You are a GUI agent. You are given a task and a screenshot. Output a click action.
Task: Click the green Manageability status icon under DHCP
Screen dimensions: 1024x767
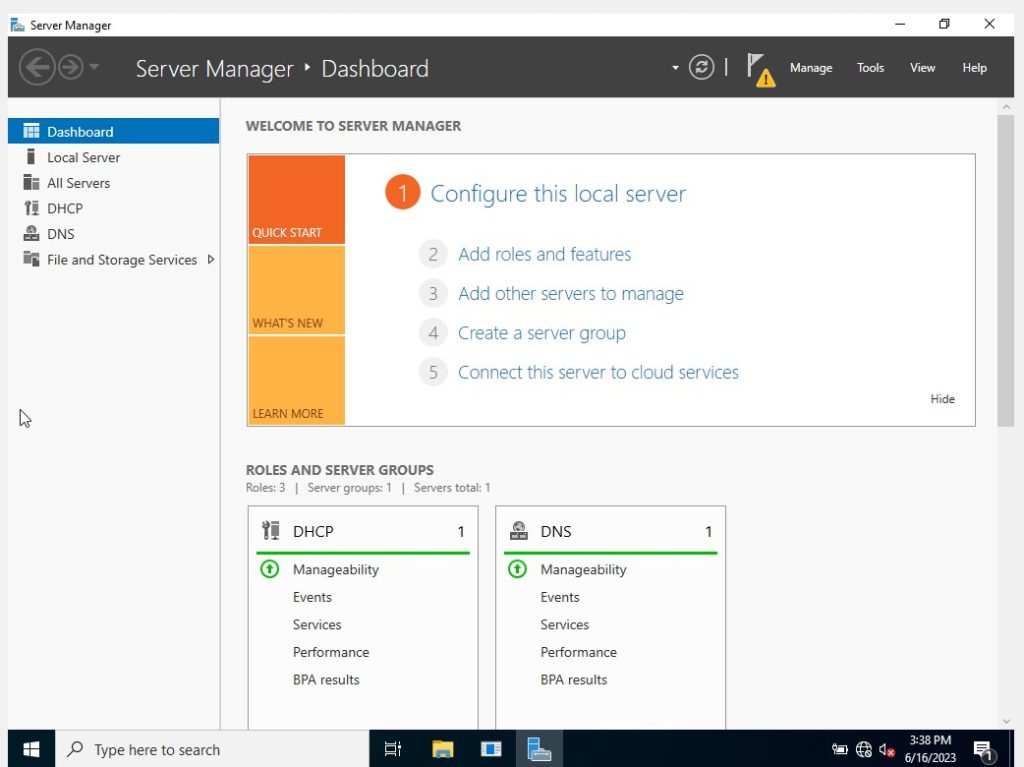pyautogui.click(x=269, y=569)
